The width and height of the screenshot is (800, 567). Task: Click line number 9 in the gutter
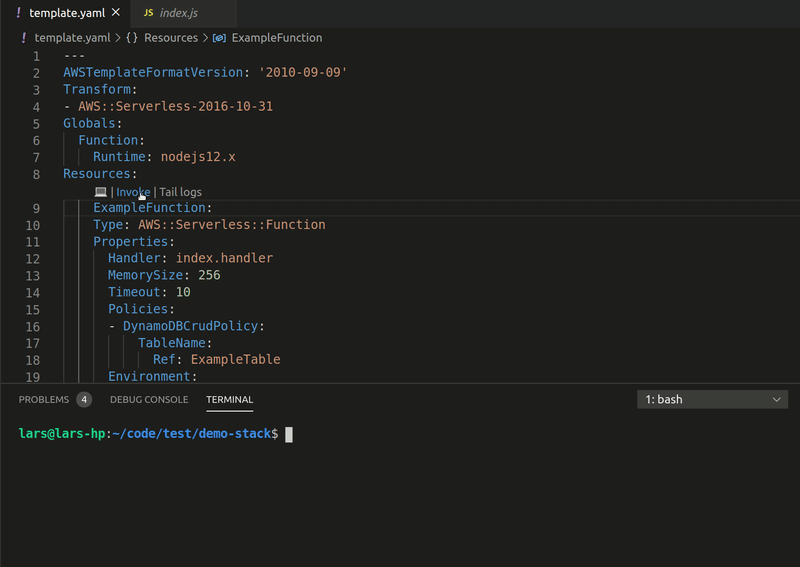click(x=36, y=208)
